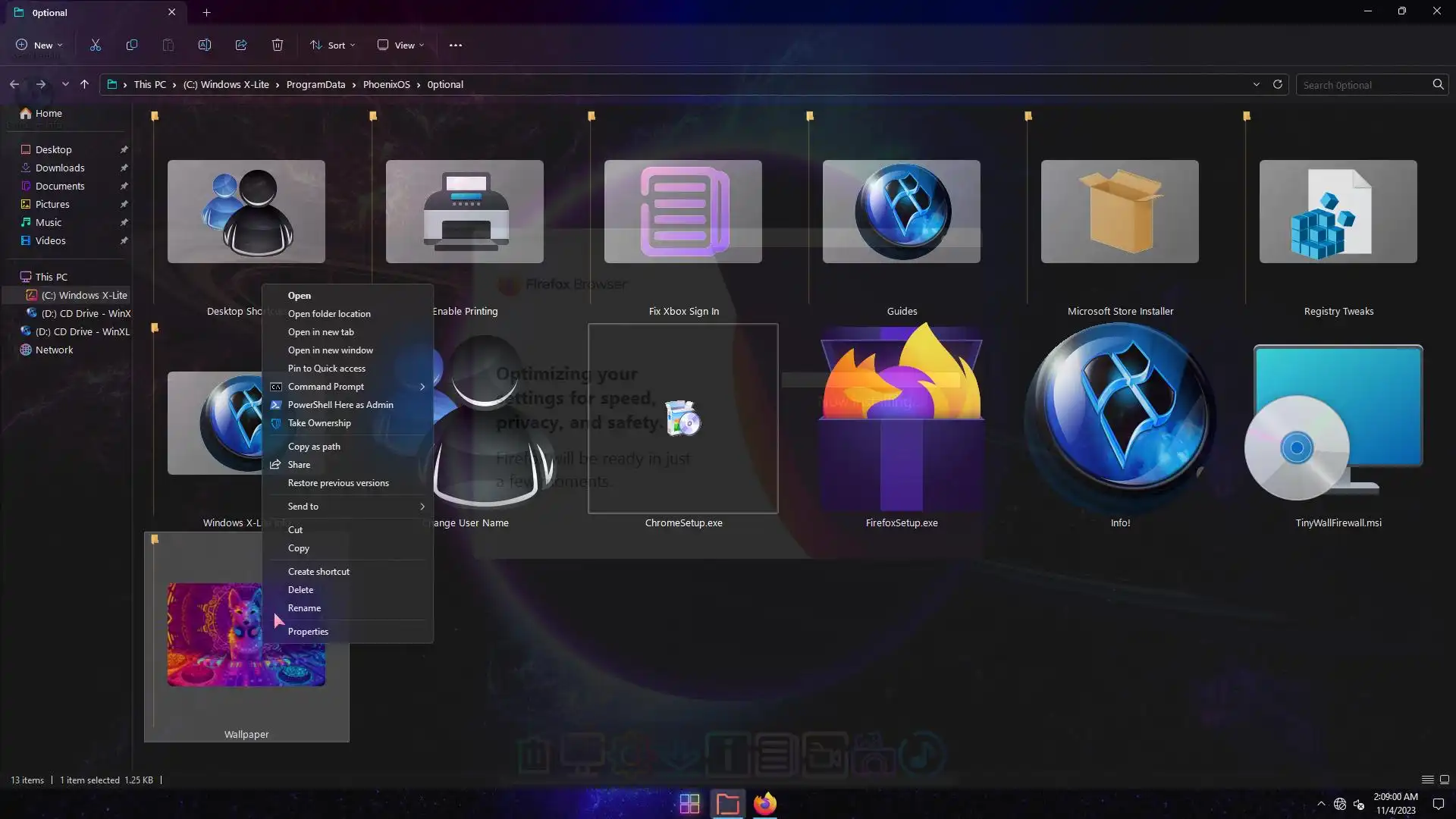
Task: Click the toolbar Rename icon
Action: tap(205, 45)
